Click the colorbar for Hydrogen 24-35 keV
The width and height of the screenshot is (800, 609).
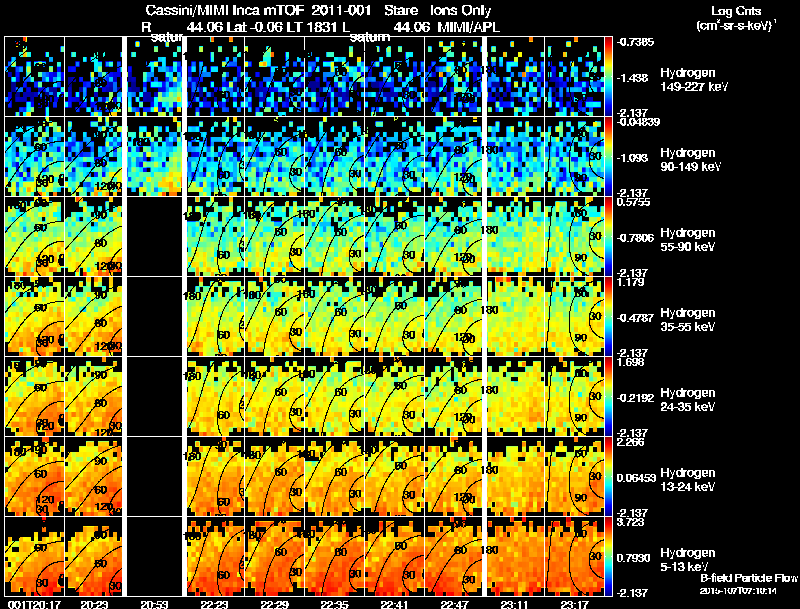click(x=608, y=397)
